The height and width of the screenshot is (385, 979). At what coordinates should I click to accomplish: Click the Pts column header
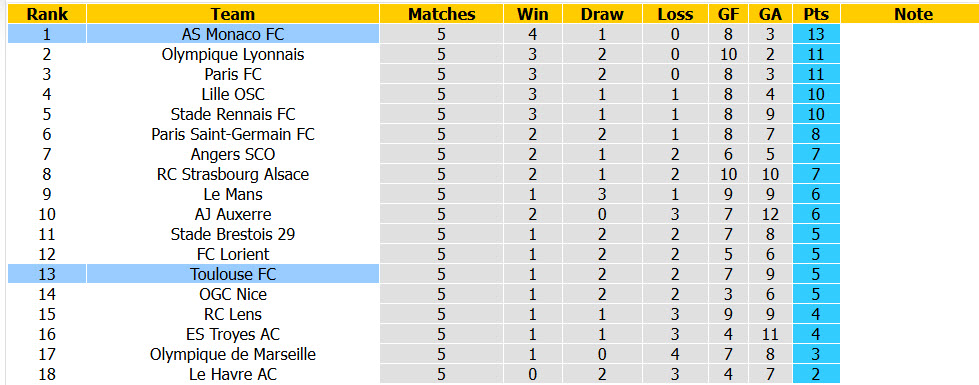point(816,14)
